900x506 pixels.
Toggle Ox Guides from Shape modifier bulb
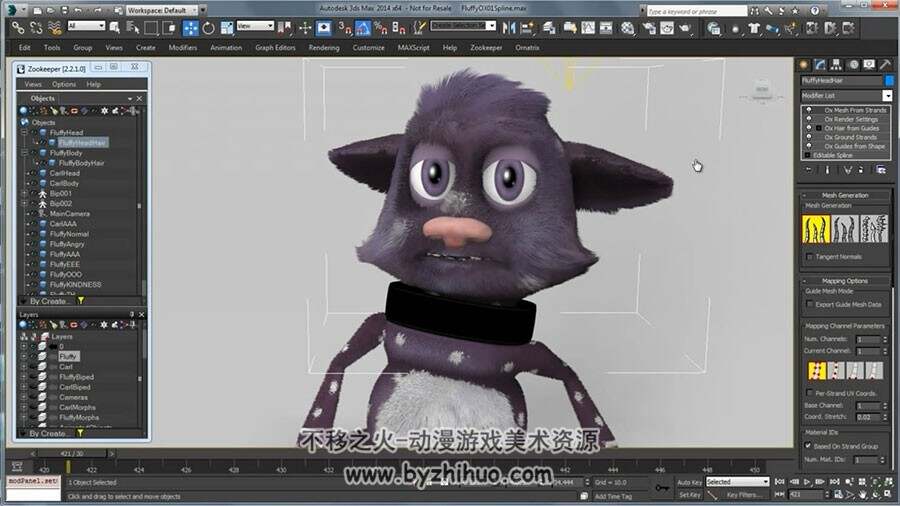pyautogui.click(x=809, y=146)
